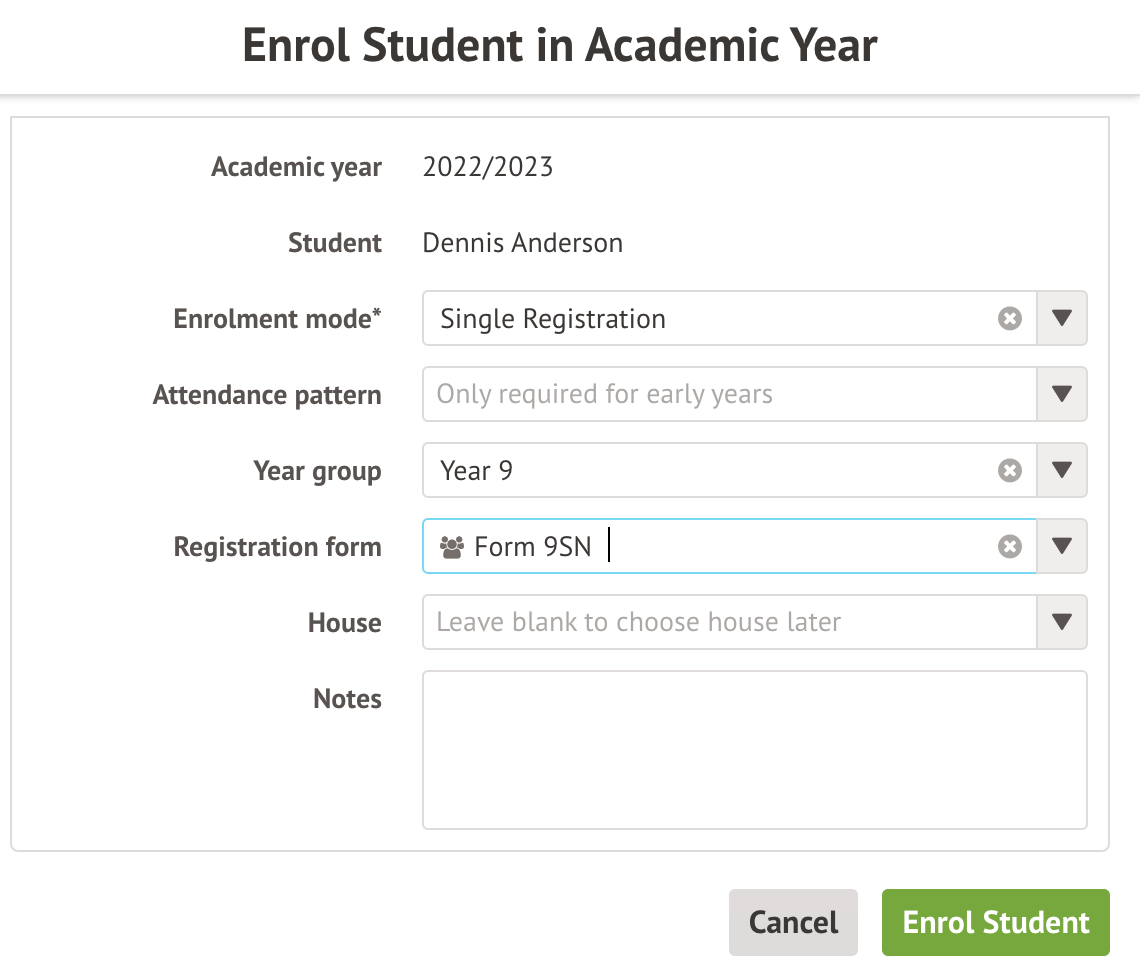Expand the Registration form dropdown arrow
Screen dimensions: 1140x980
tap(1061, 546)
